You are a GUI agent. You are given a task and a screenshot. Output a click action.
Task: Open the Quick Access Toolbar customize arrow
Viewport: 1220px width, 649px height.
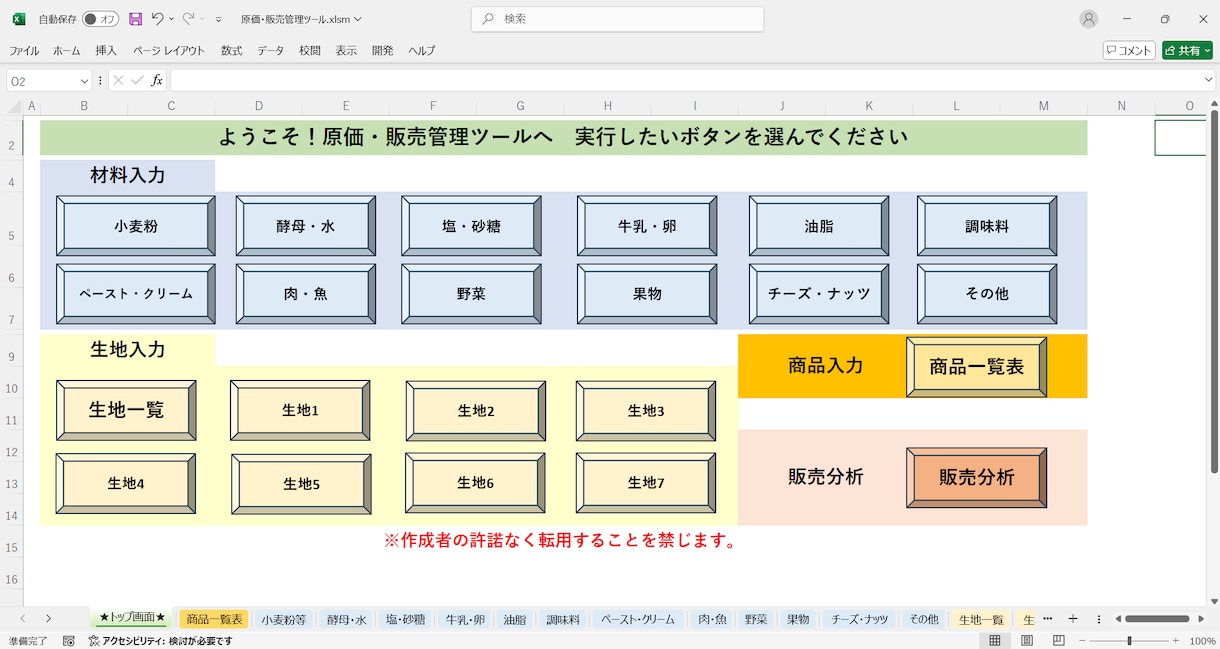(x=218, y=19)
